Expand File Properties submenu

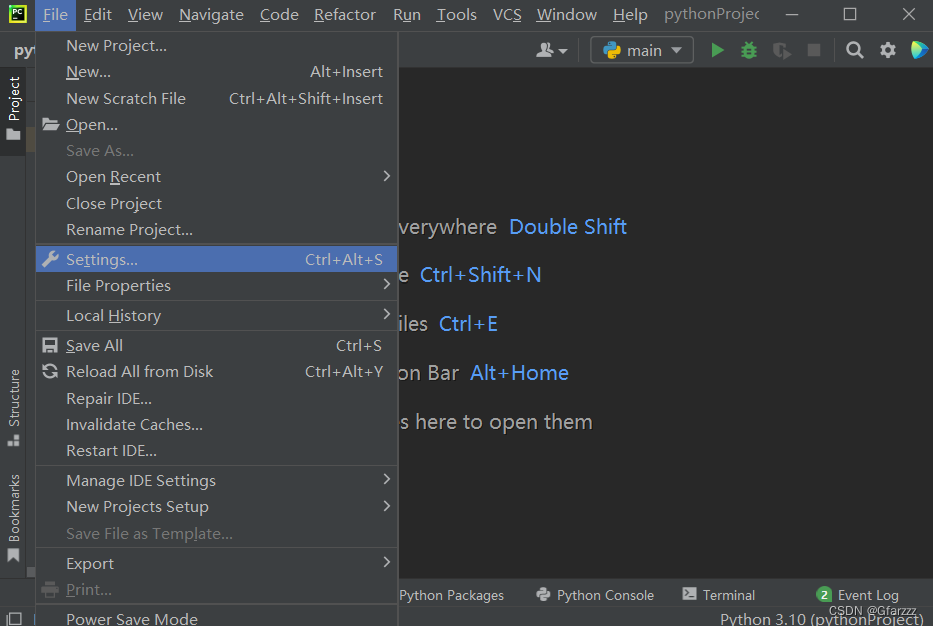(x=217, y=286)
